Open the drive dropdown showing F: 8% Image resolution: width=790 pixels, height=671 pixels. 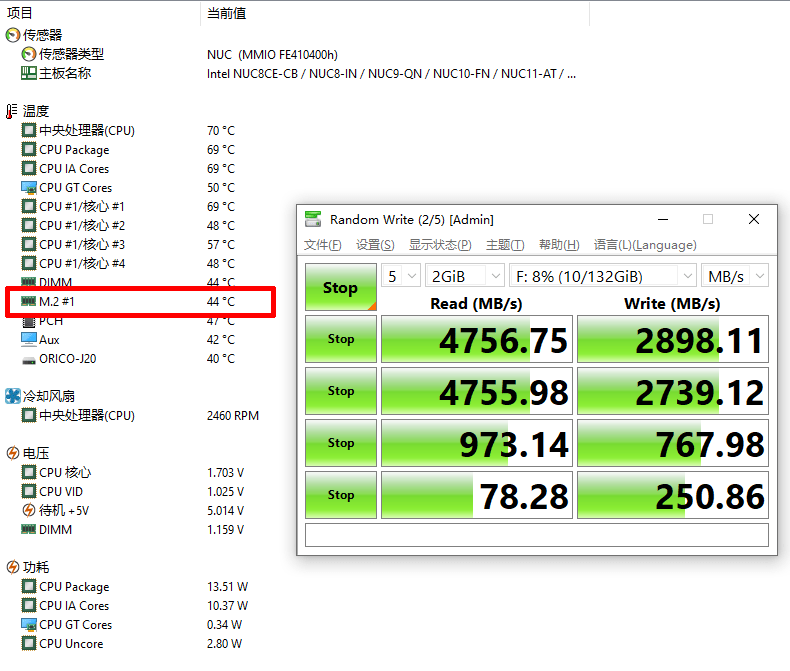pos(603,276)
